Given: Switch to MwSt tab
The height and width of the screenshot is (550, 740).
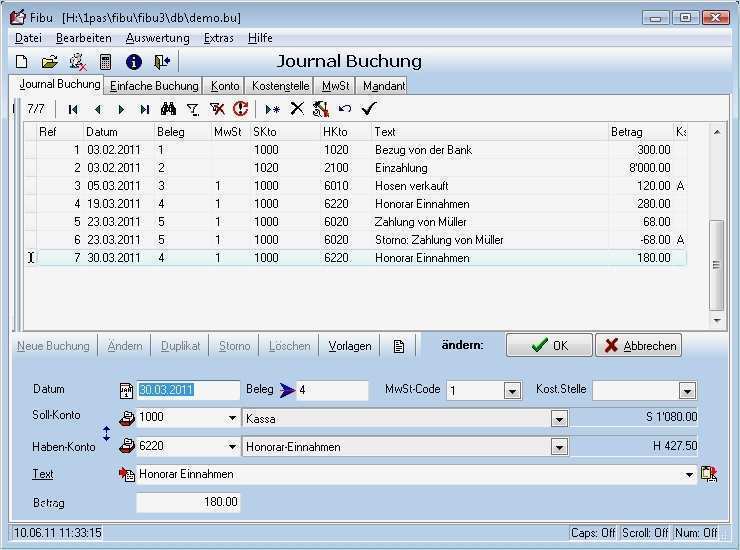Looking at the screenshot, I should click(x=335, y=86).
